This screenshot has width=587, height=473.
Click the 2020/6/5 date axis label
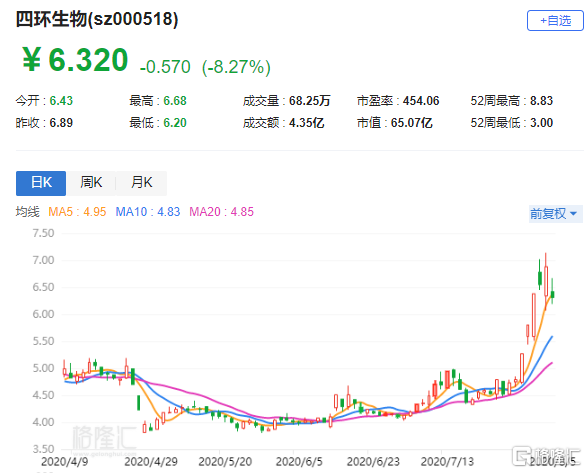pyautogui.click(x=299, y=461)
